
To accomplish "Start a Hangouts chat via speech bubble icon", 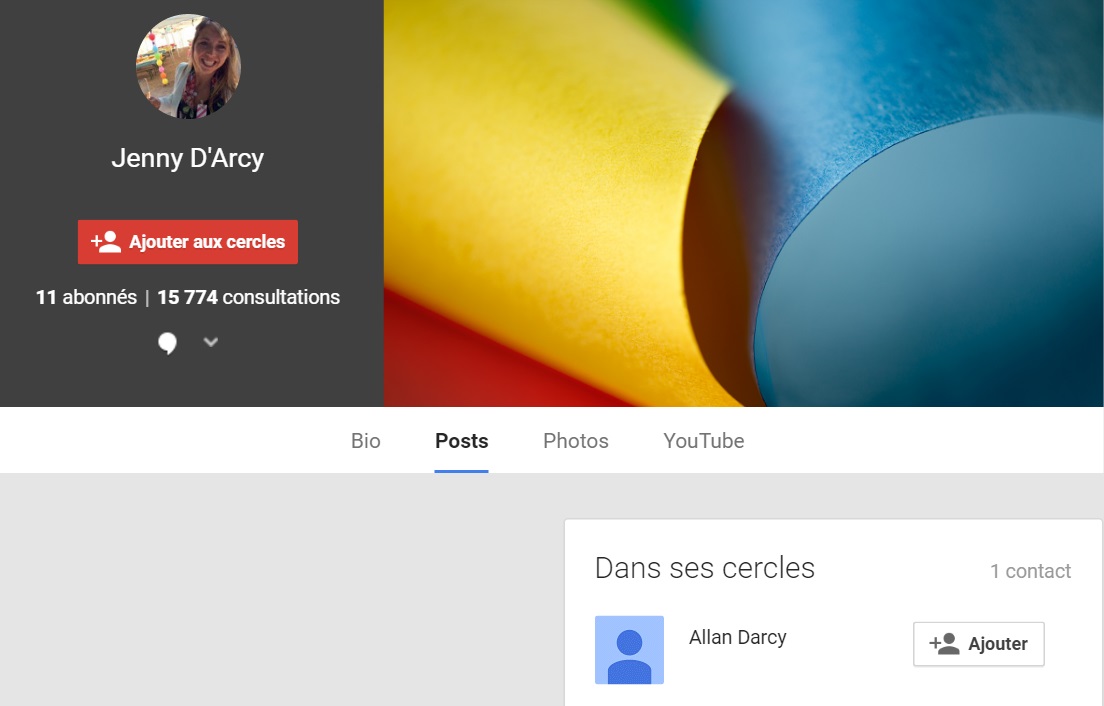I will [x=167, y=343].
